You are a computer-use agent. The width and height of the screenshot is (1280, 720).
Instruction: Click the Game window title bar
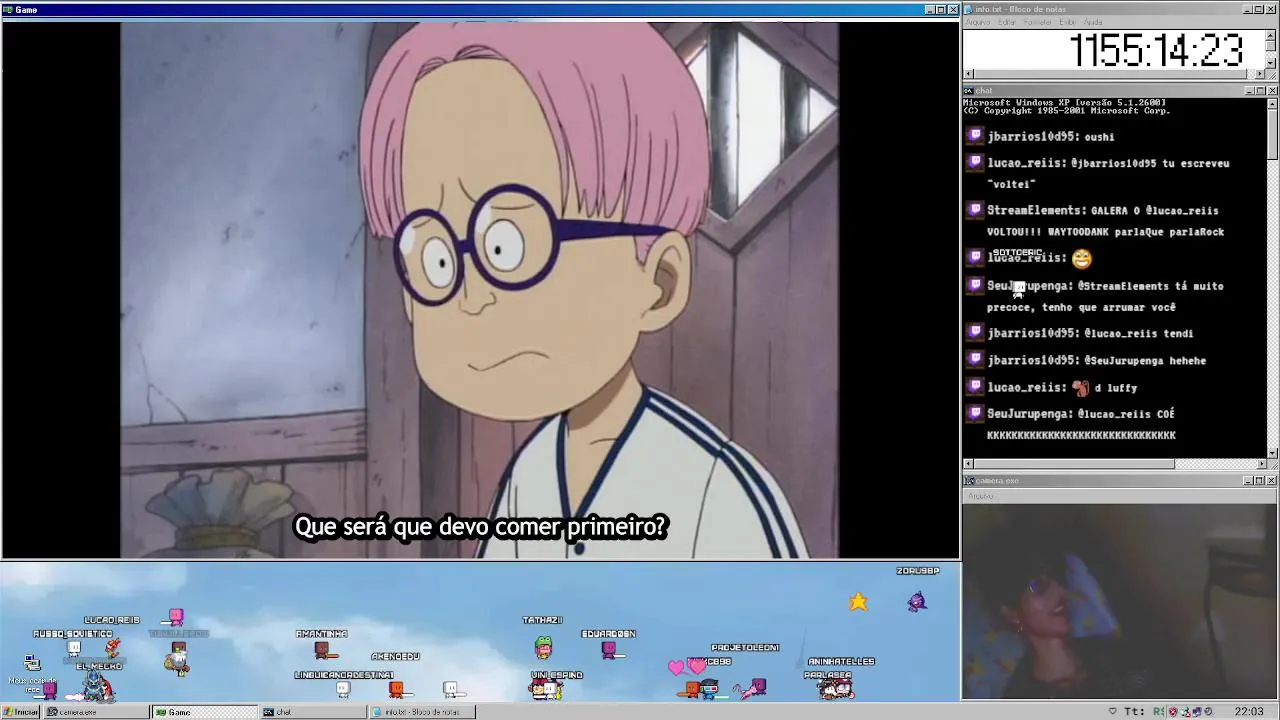pos(480,9)
